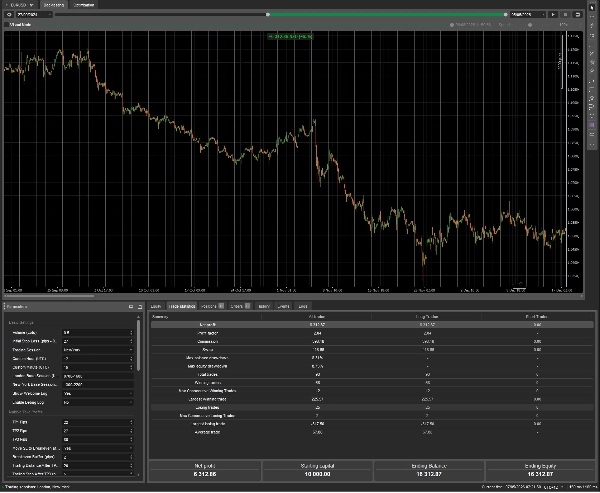Open the Yes dropdown below TP3 Pips

(98, 448)
